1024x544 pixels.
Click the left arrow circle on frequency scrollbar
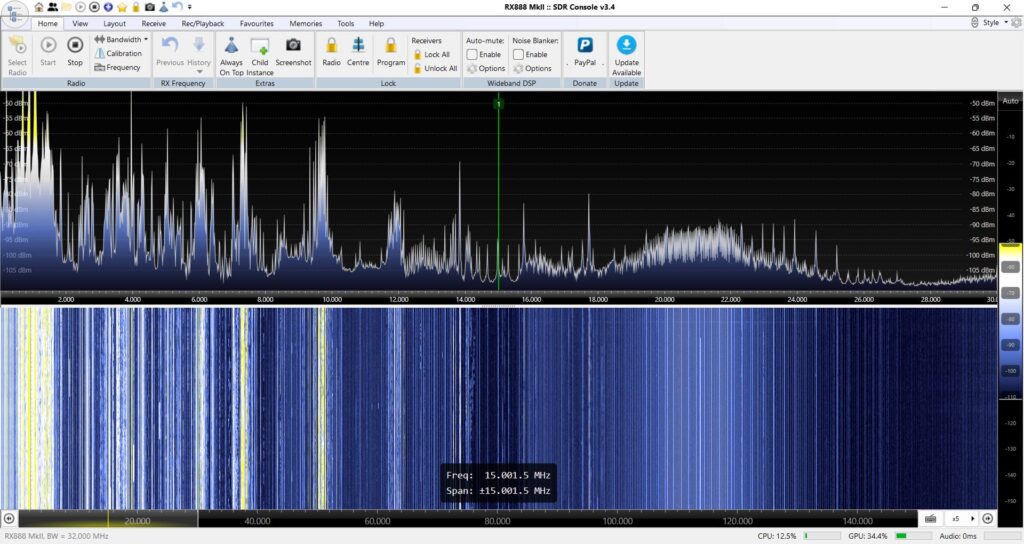[9, 519]
